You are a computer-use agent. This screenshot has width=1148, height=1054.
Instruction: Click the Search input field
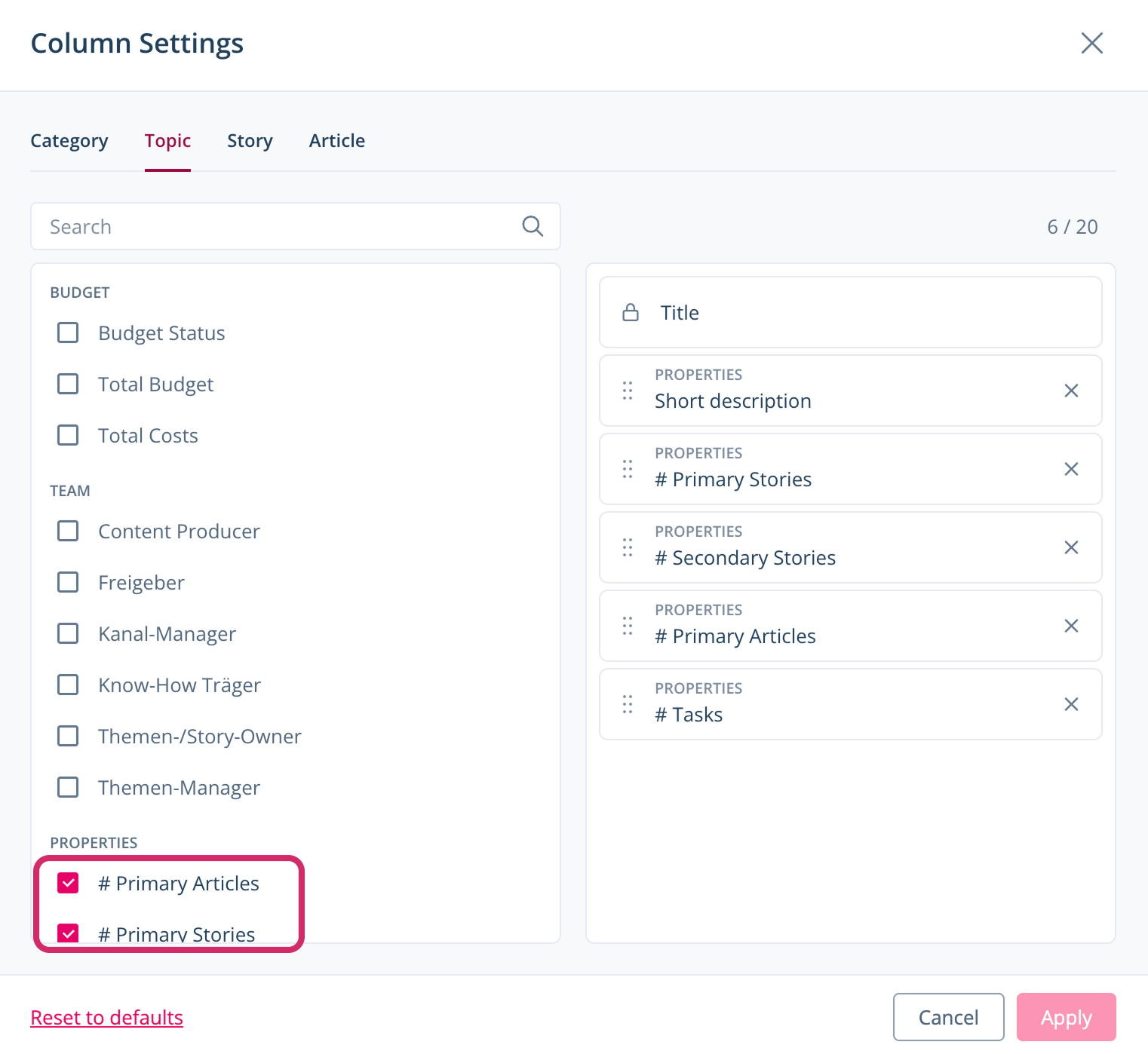point(296,226)
